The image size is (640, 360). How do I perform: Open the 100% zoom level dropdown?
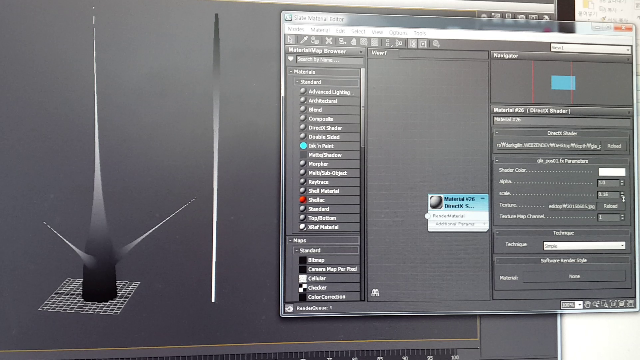click(572, 305)
